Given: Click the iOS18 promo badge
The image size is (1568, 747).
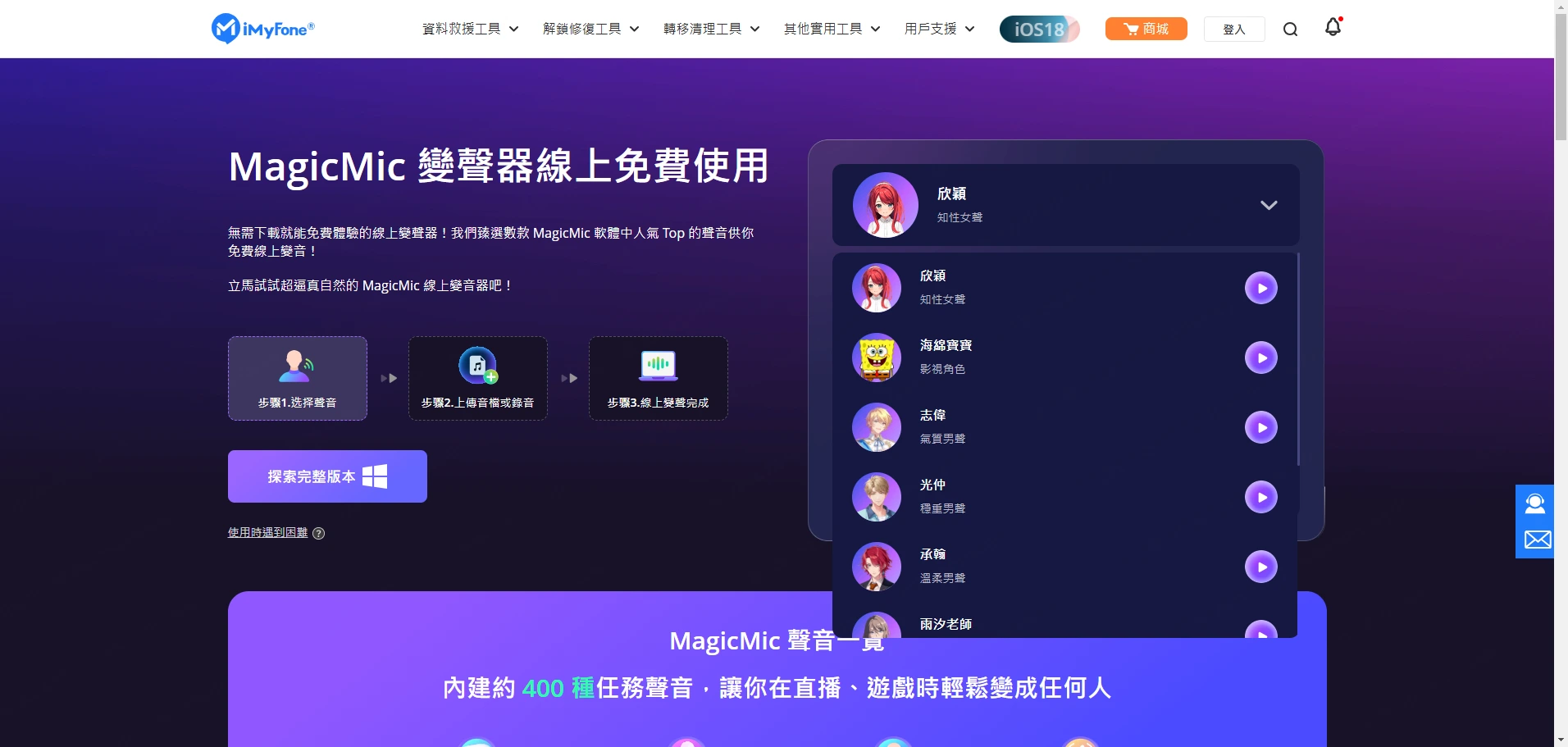Looking at the screenshot, I should [x=1039, y=29].
